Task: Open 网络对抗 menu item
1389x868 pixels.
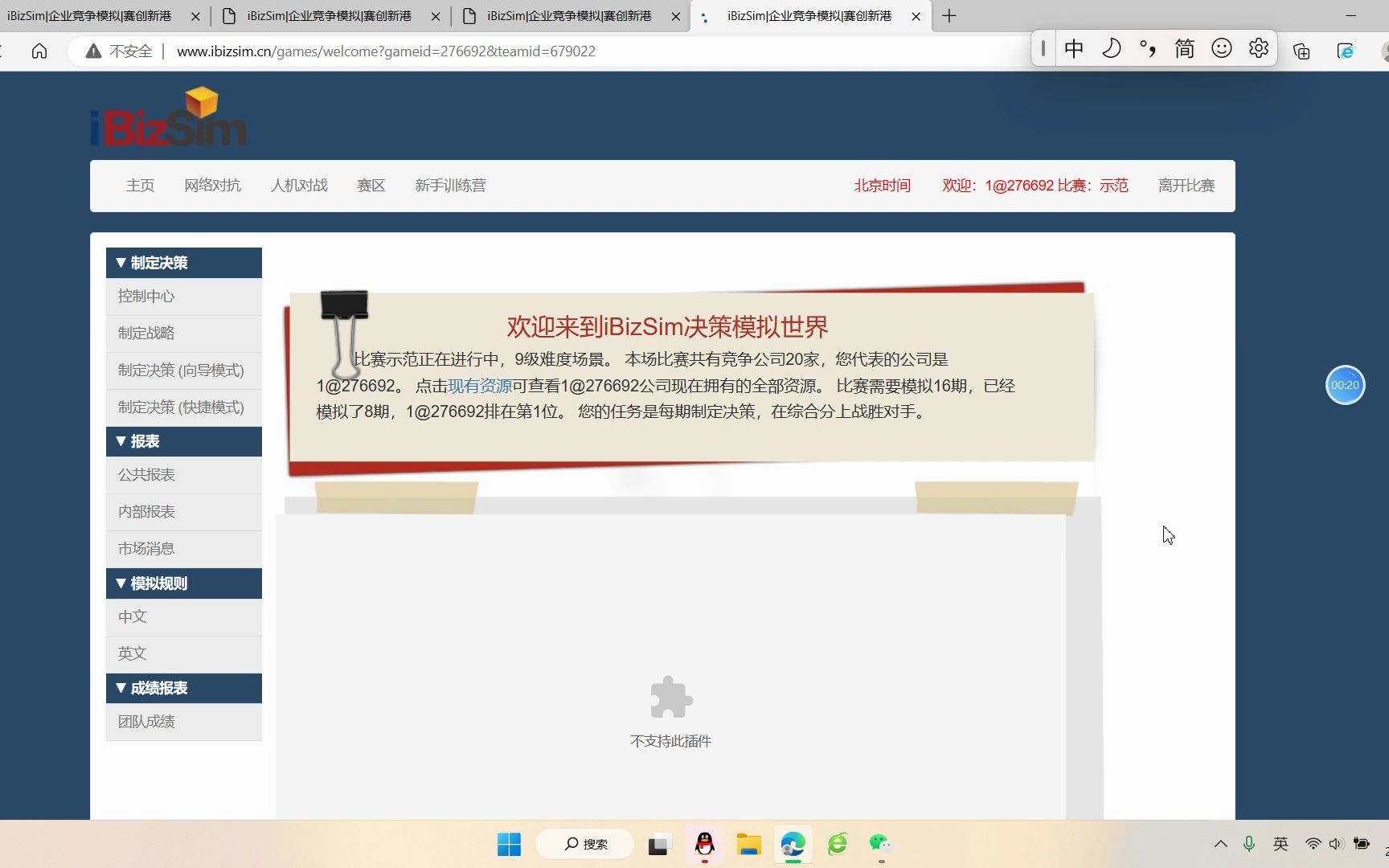Action: tap(212, 186)
